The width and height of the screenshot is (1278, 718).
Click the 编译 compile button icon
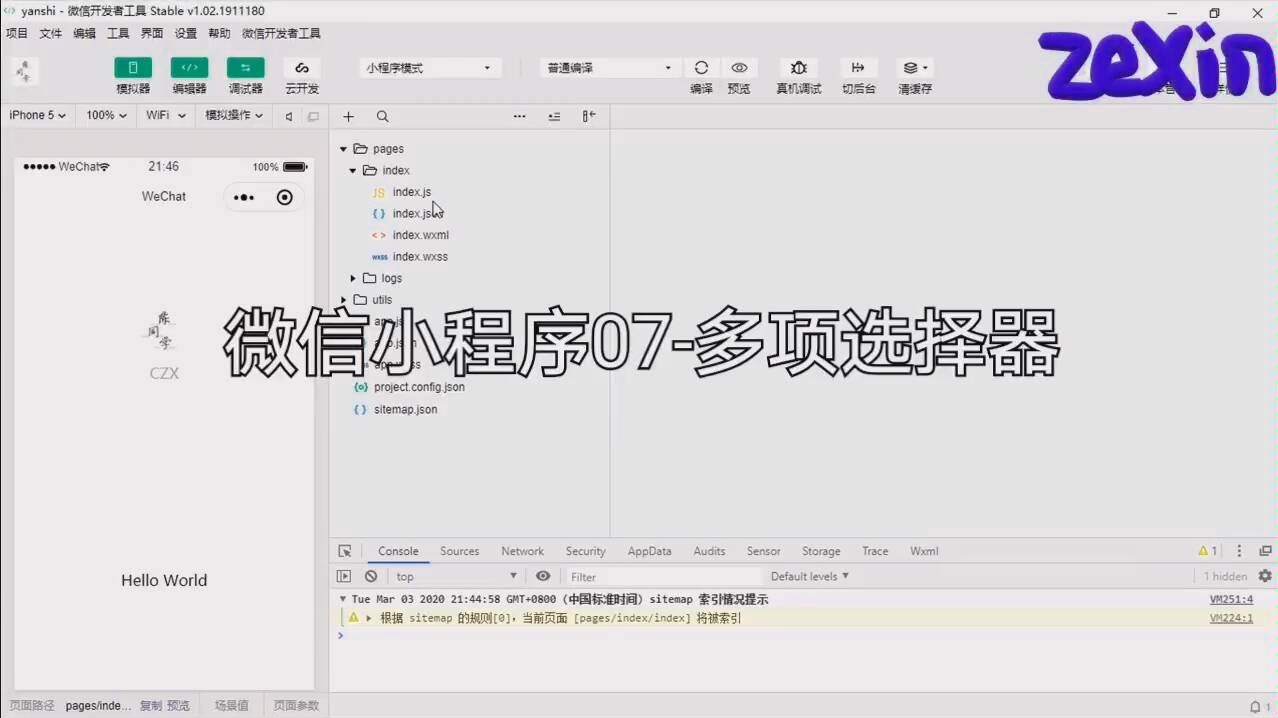point(701,67)
